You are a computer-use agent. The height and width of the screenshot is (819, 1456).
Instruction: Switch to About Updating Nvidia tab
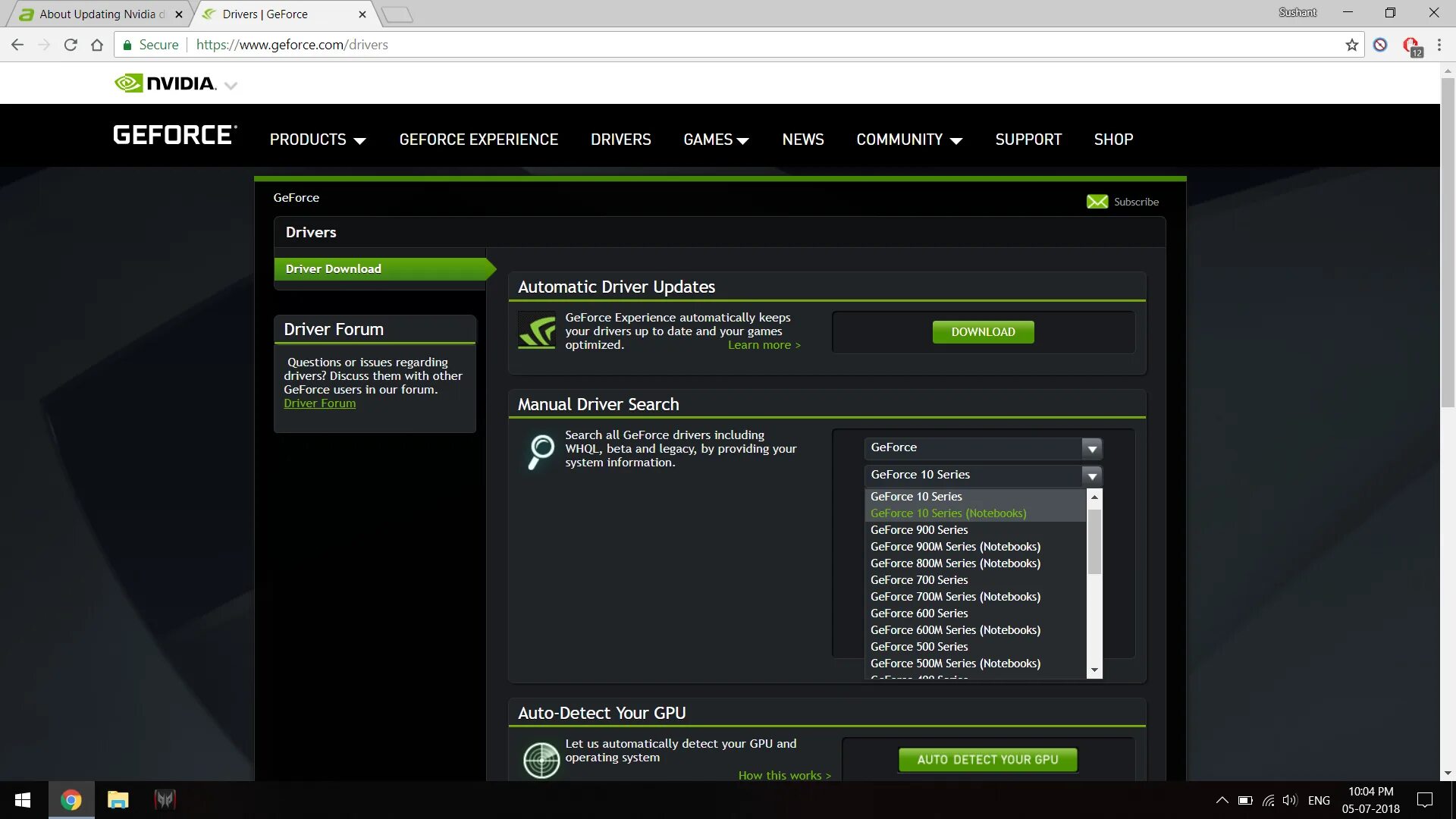tap(99, 14)
